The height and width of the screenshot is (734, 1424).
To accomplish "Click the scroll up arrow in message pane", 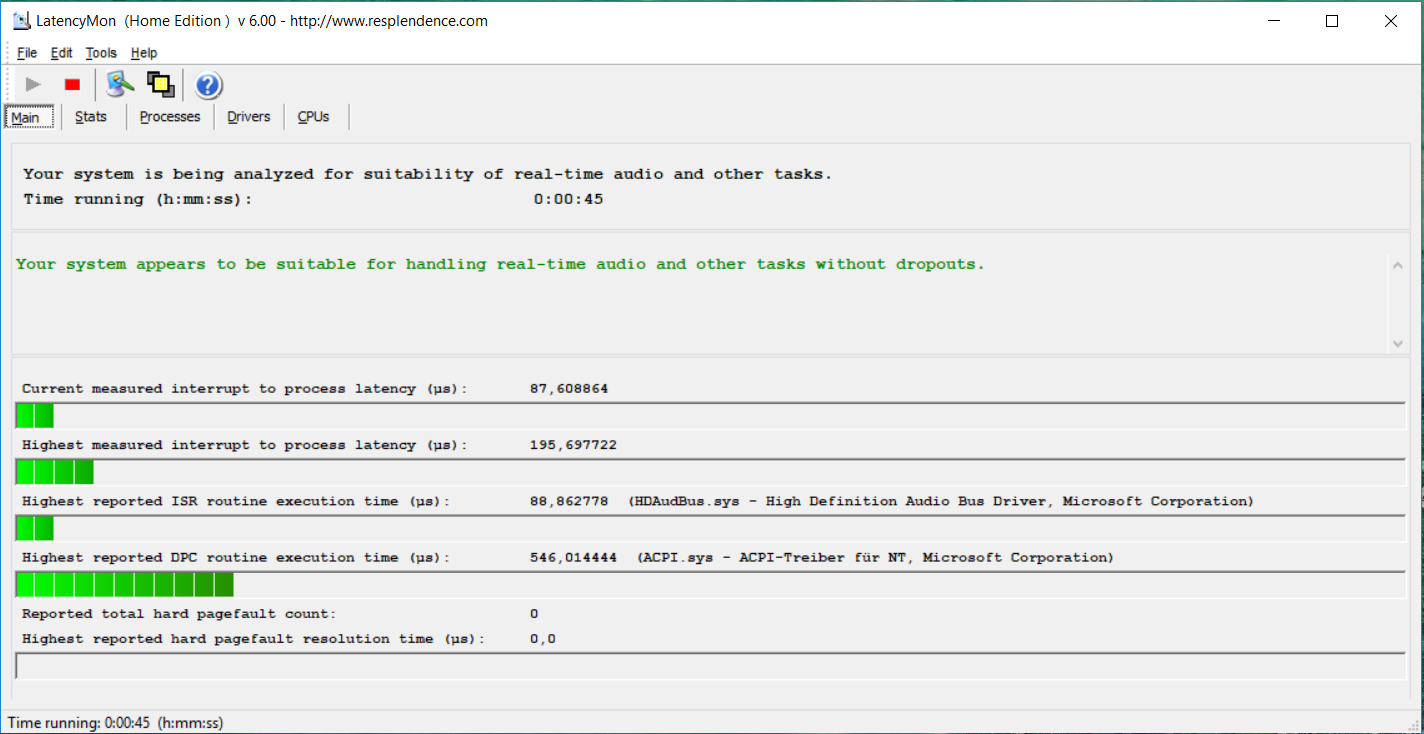I will (x=1397, y=265).
